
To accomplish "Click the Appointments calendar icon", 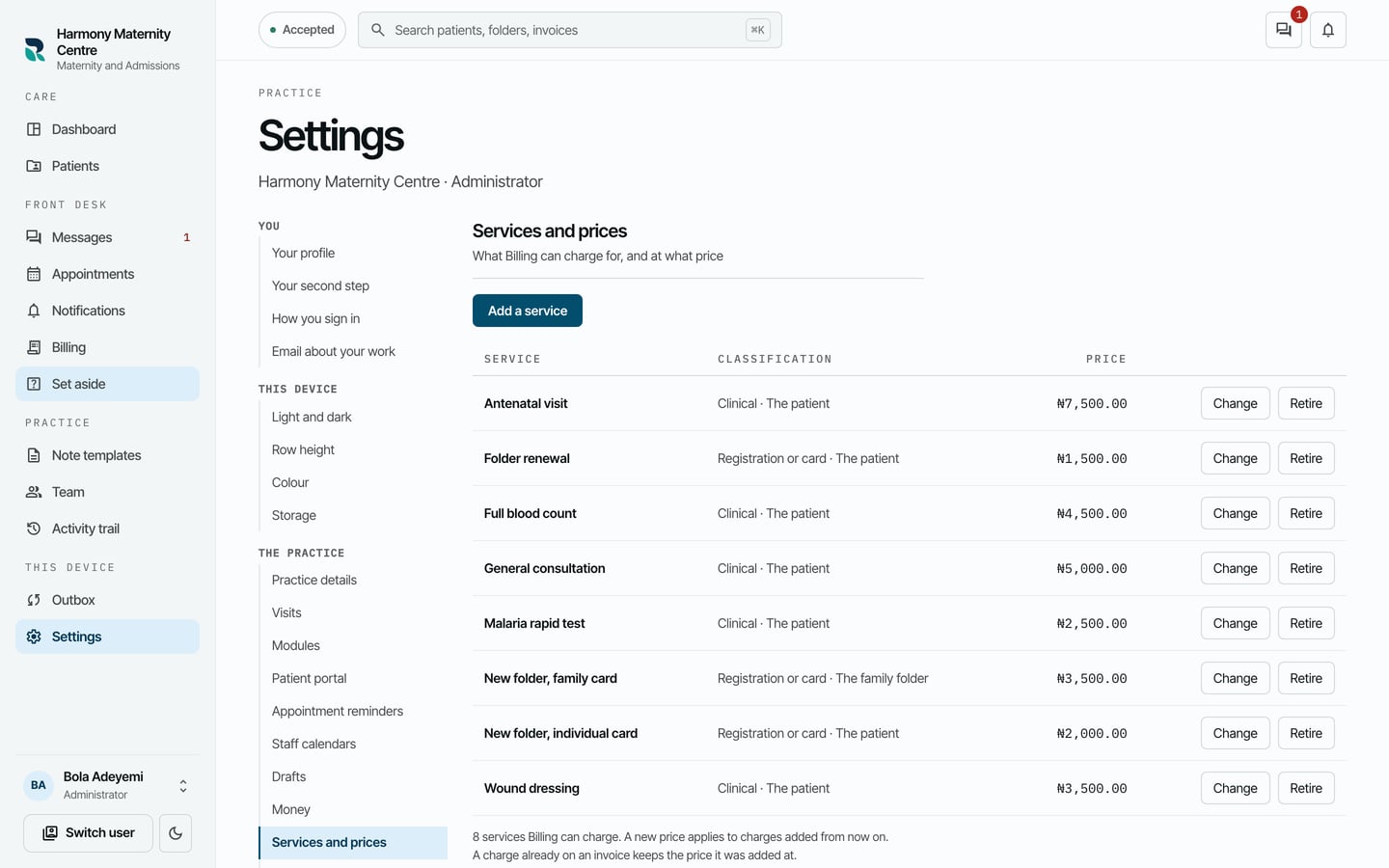I will coord(34,274).
